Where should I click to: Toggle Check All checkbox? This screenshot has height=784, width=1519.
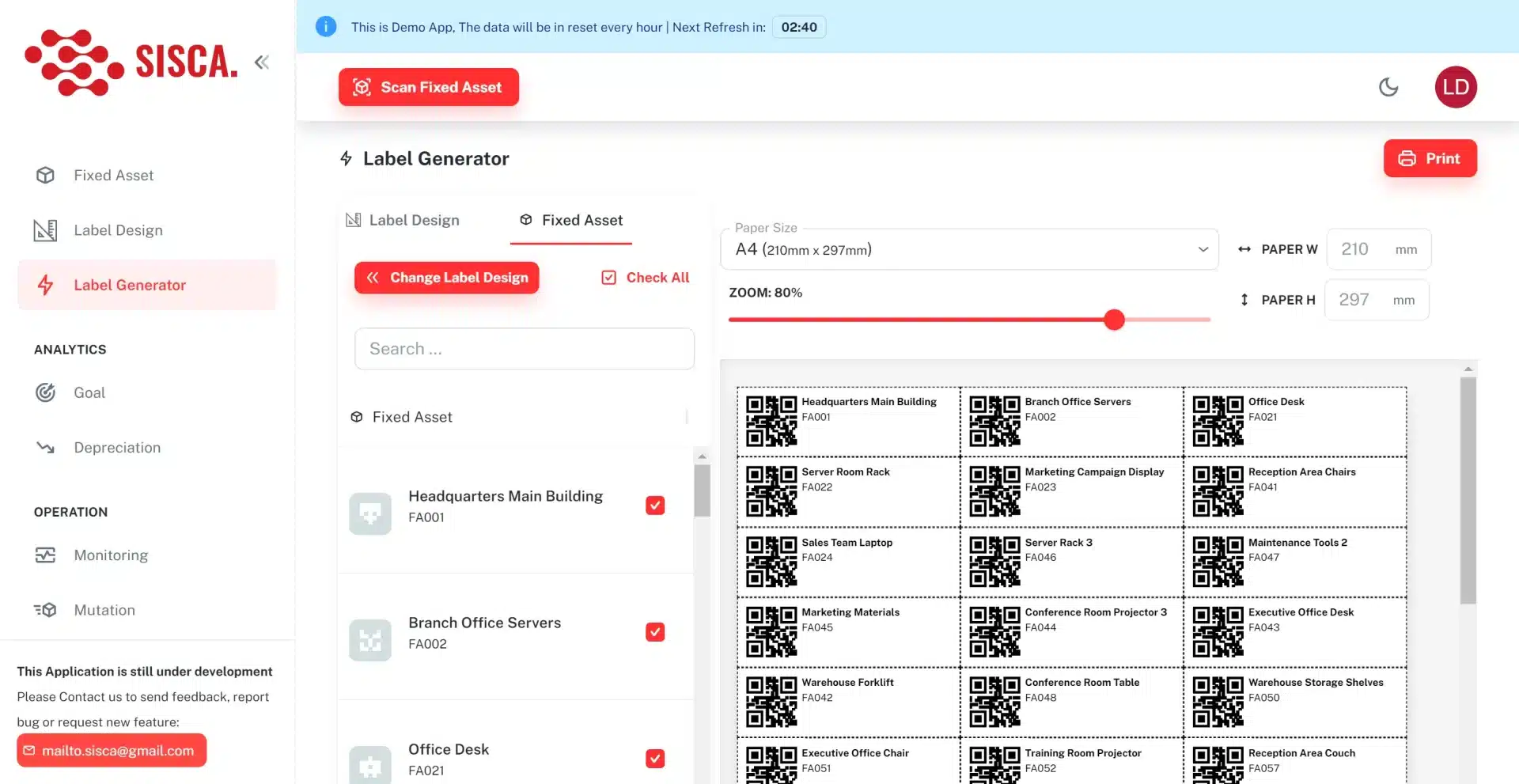[646, 278]
